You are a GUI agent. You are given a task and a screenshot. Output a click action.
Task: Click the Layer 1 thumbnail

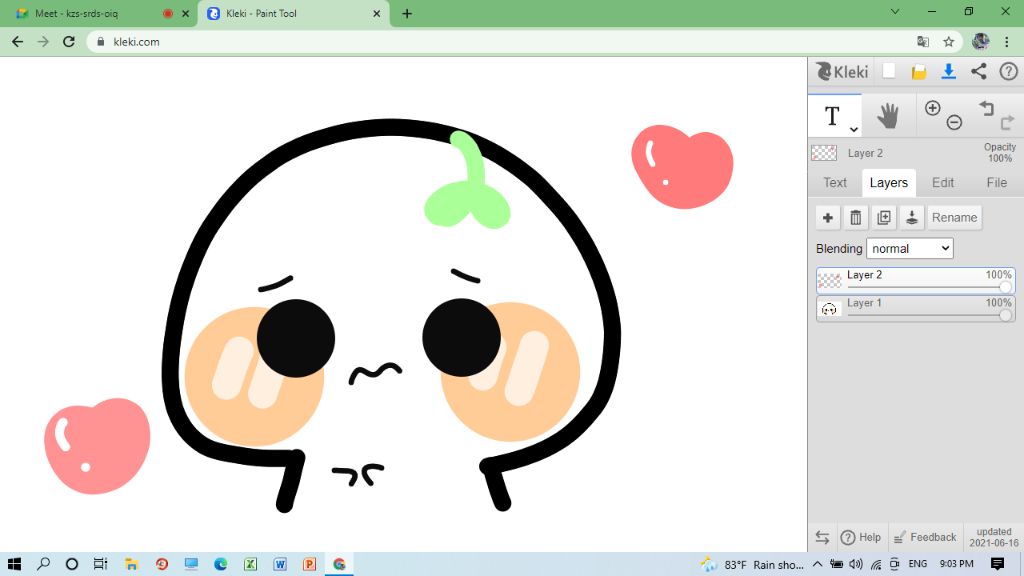coord(829,309)
